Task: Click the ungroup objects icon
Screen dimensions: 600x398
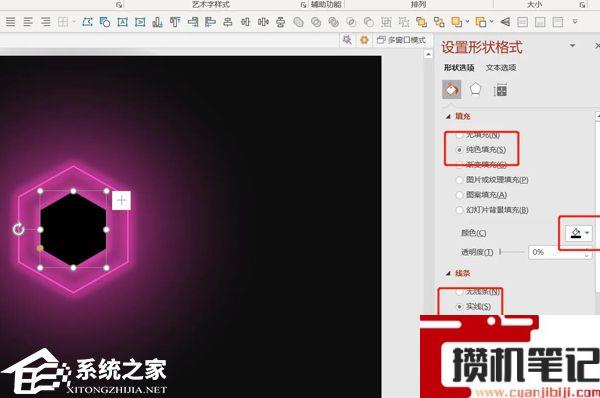Action: (x=404, y=22)
